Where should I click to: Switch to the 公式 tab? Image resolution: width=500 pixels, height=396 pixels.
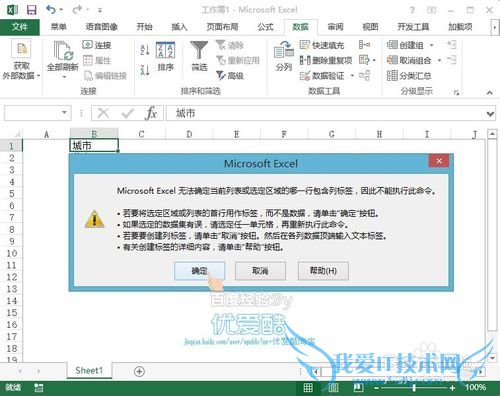265,27
